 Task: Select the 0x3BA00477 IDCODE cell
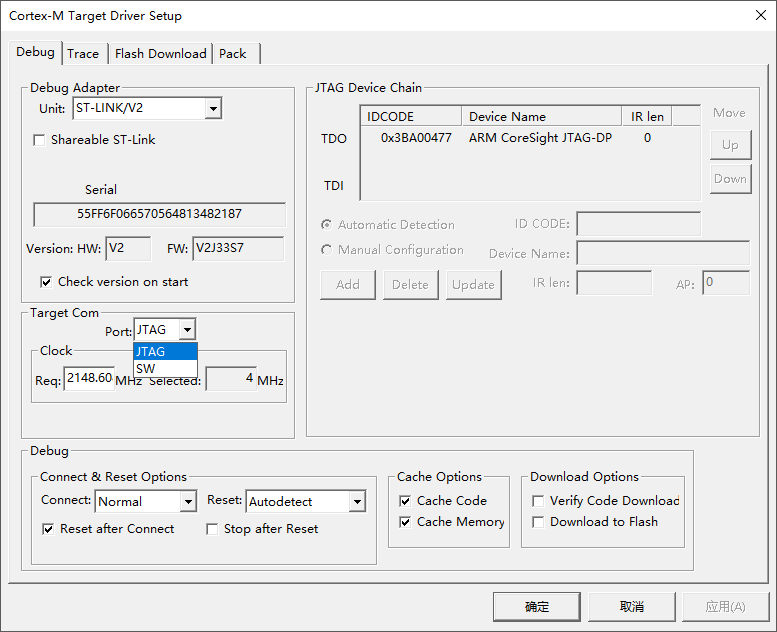click(x=416, y=138)
